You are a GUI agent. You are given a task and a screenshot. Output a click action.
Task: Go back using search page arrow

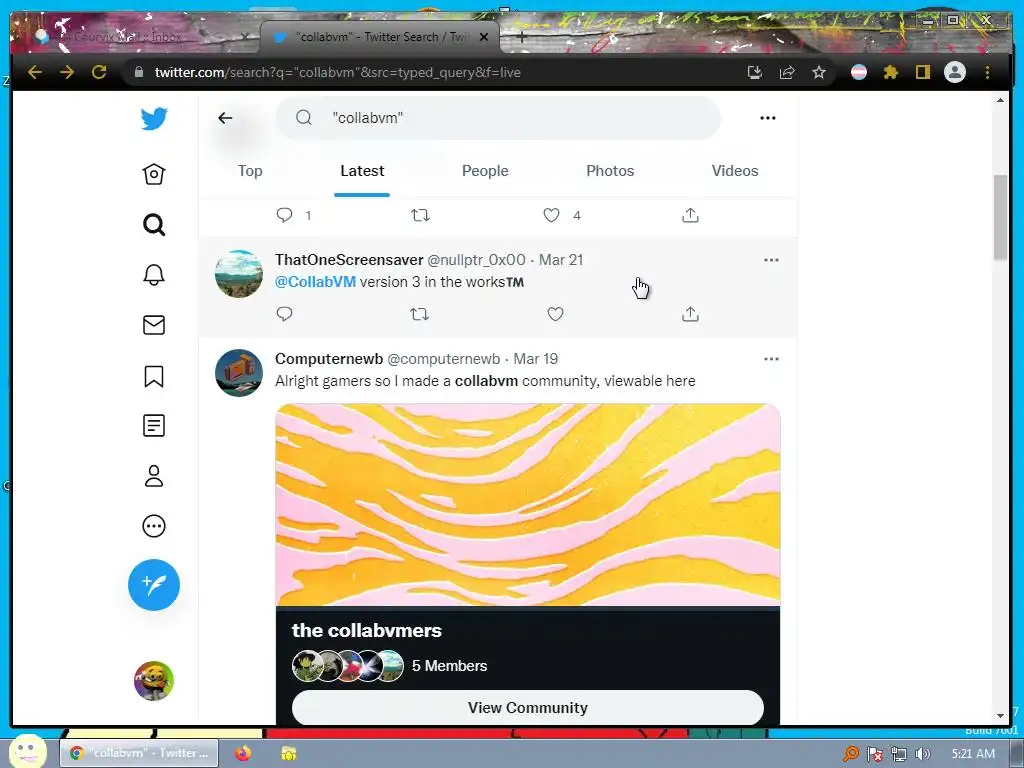[x=225, y=118]
